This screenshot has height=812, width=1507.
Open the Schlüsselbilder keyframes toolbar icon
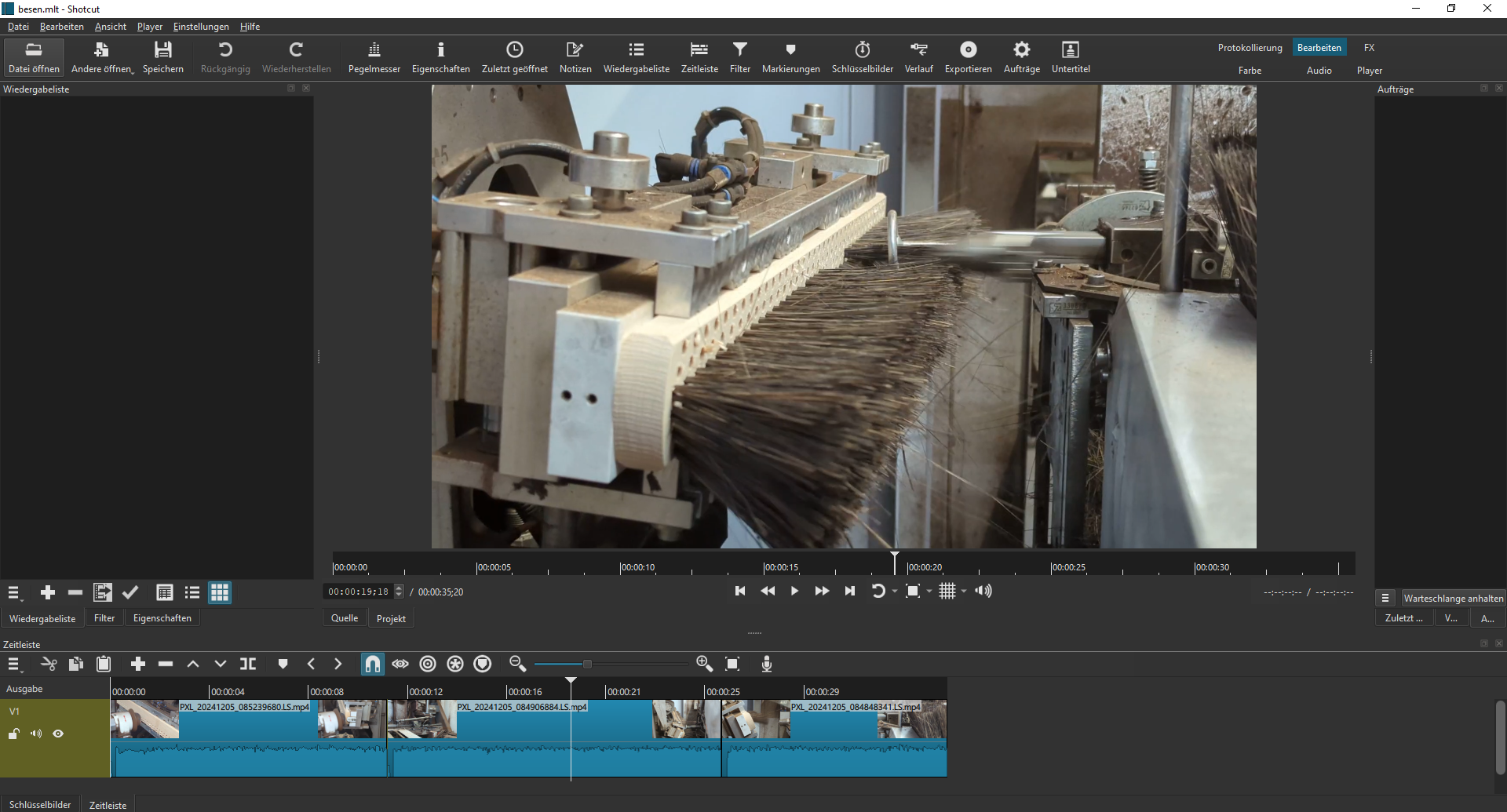(862, 57)
